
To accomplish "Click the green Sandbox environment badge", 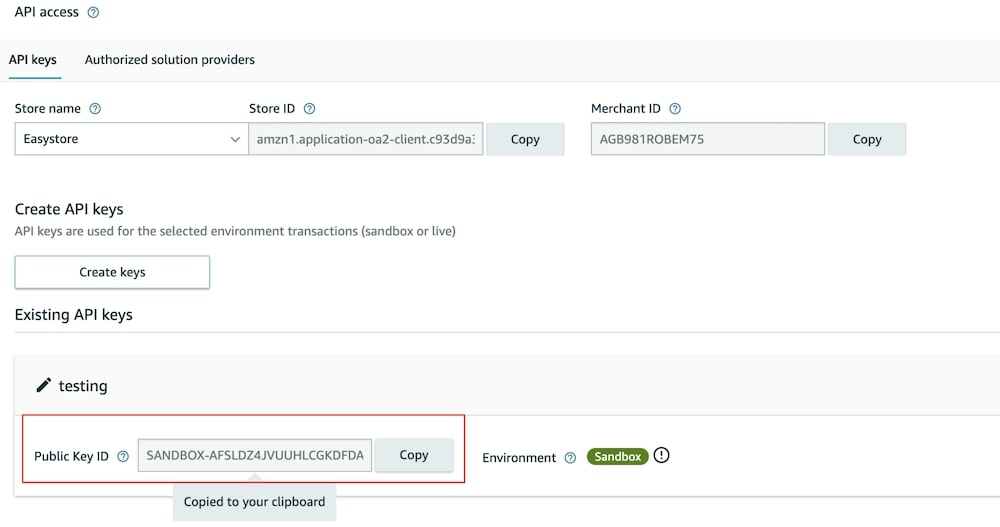I will [617, 456].
